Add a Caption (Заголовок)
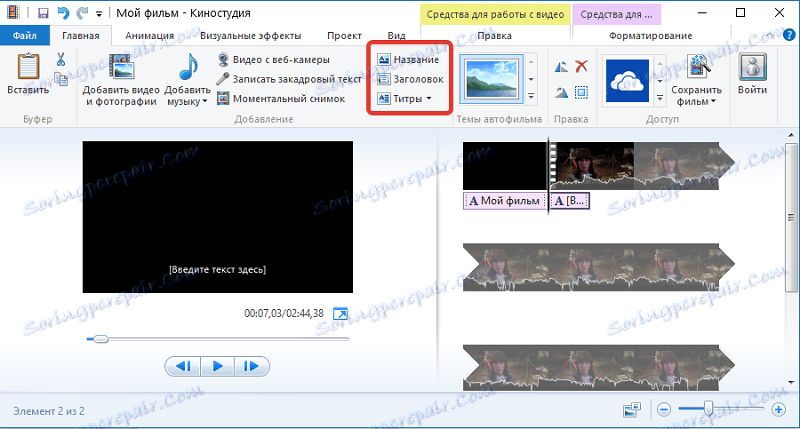Image resolution: width=800 pixels, height=429 pixels. (x=410, y=79)
